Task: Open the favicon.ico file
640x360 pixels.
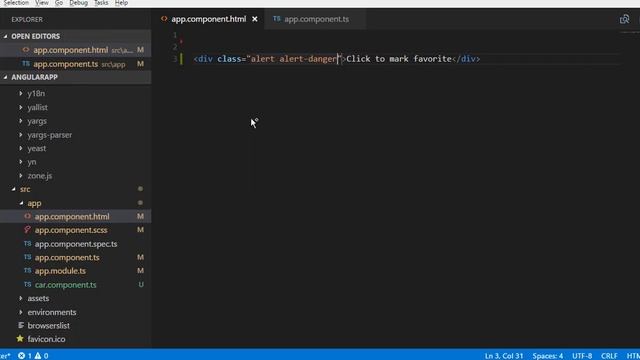Action: pyautogui.click(x=46, y=339)
